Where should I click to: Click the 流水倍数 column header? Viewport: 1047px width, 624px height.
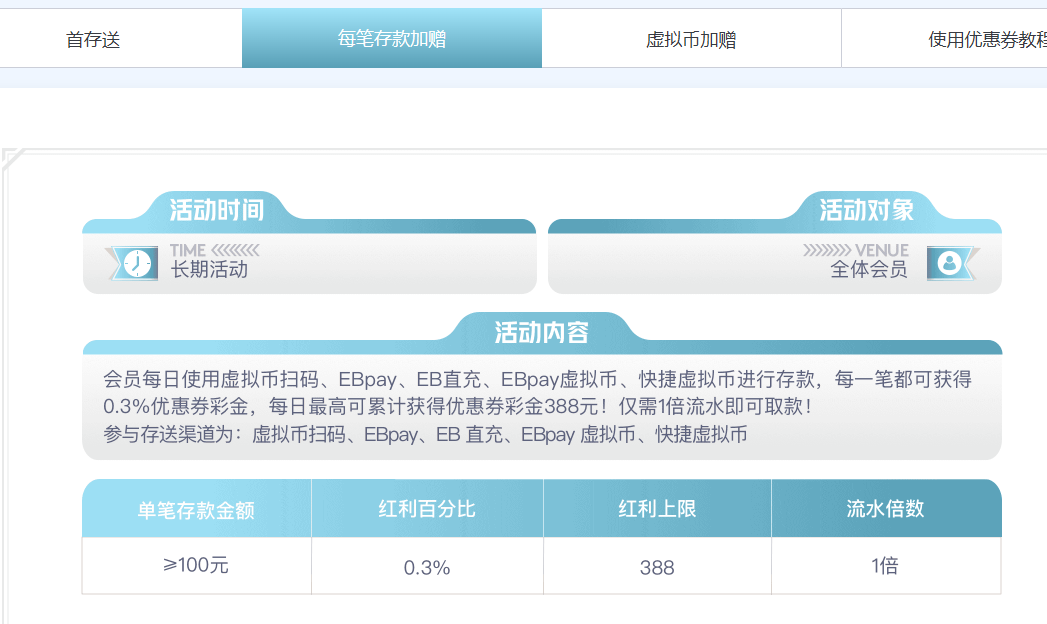(886, 508)
